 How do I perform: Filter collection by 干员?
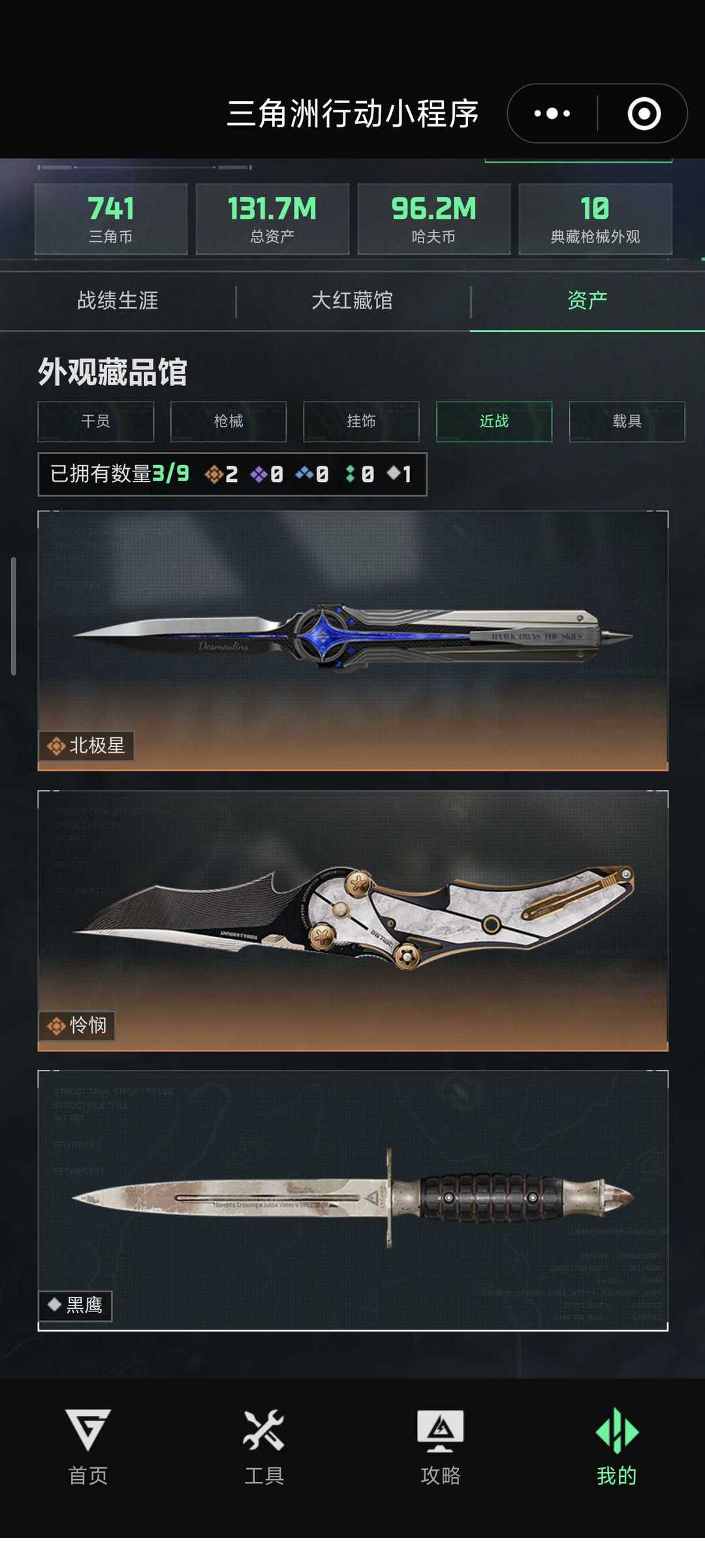(x=96, y=422)
